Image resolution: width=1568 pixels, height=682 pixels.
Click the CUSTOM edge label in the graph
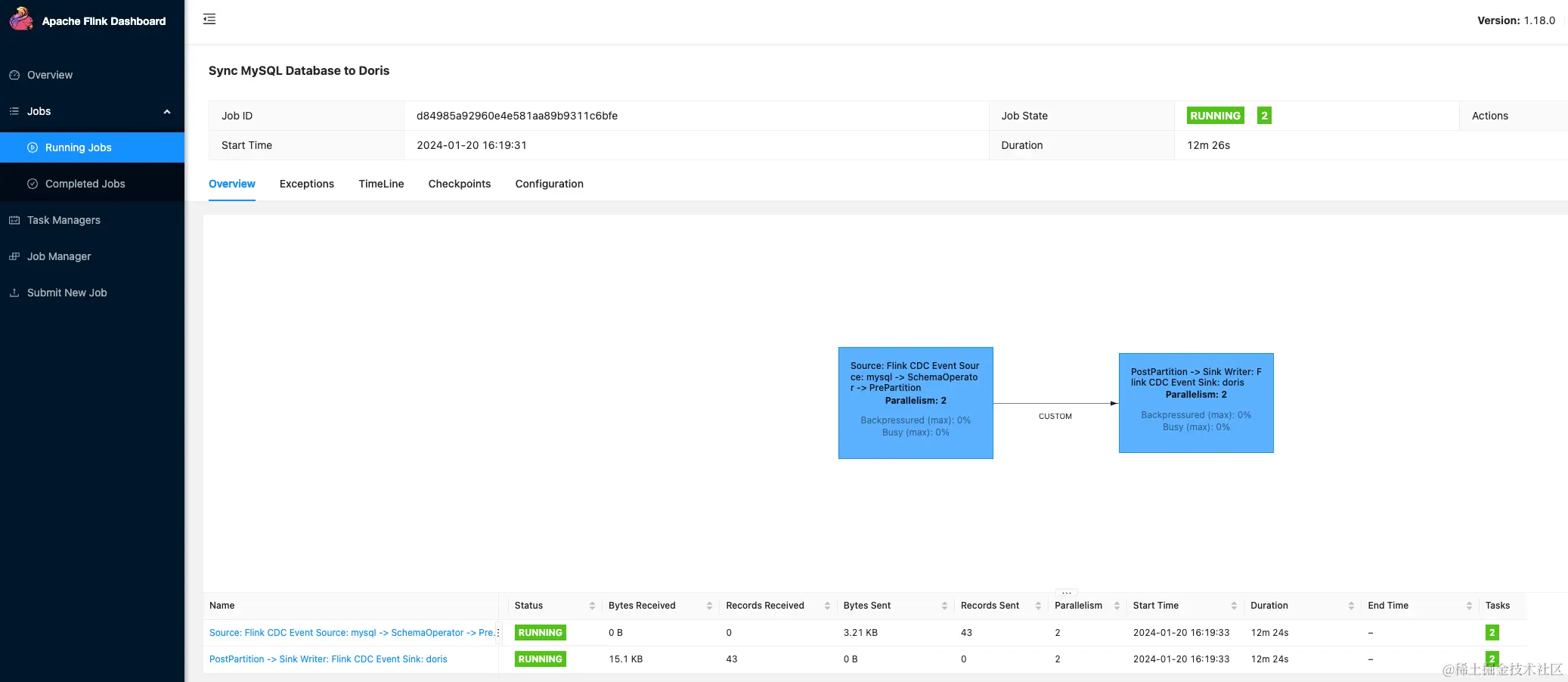click(x=1055, y=417)
